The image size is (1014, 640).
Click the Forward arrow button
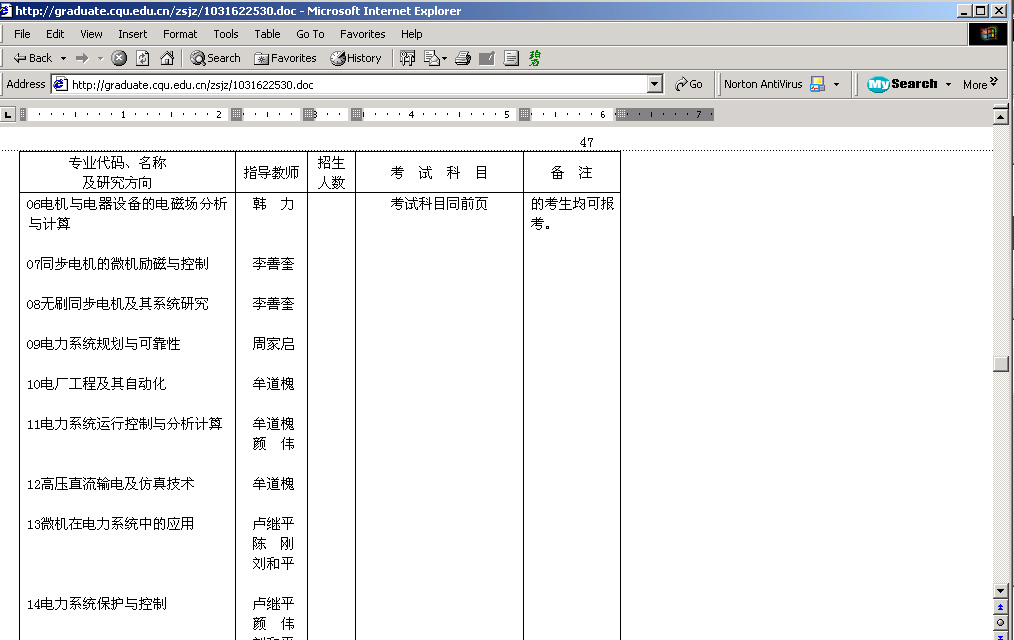pyautogui.click(x=83, y=58)
